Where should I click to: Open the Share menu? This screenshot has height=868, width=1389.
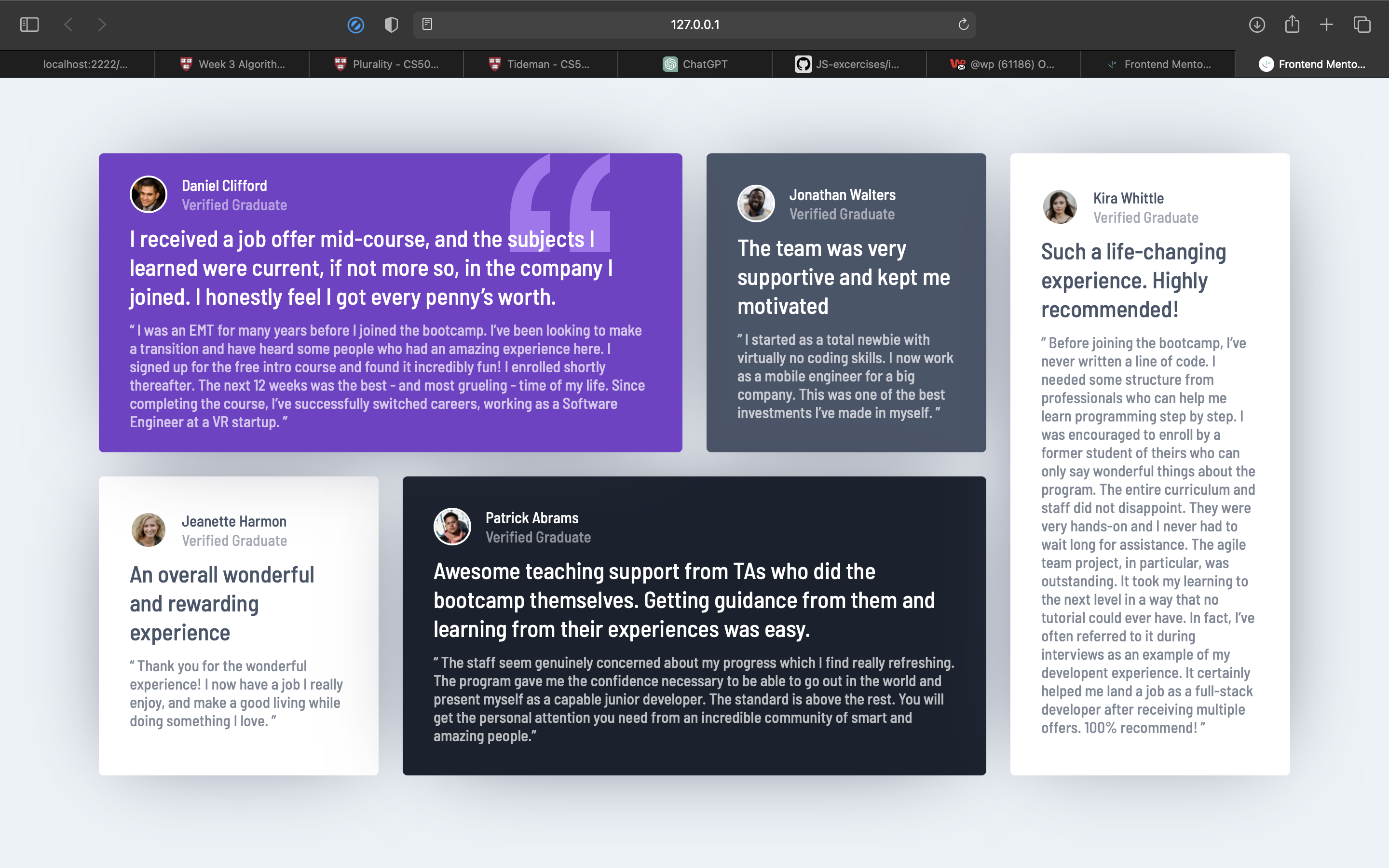pos(1292,24)
